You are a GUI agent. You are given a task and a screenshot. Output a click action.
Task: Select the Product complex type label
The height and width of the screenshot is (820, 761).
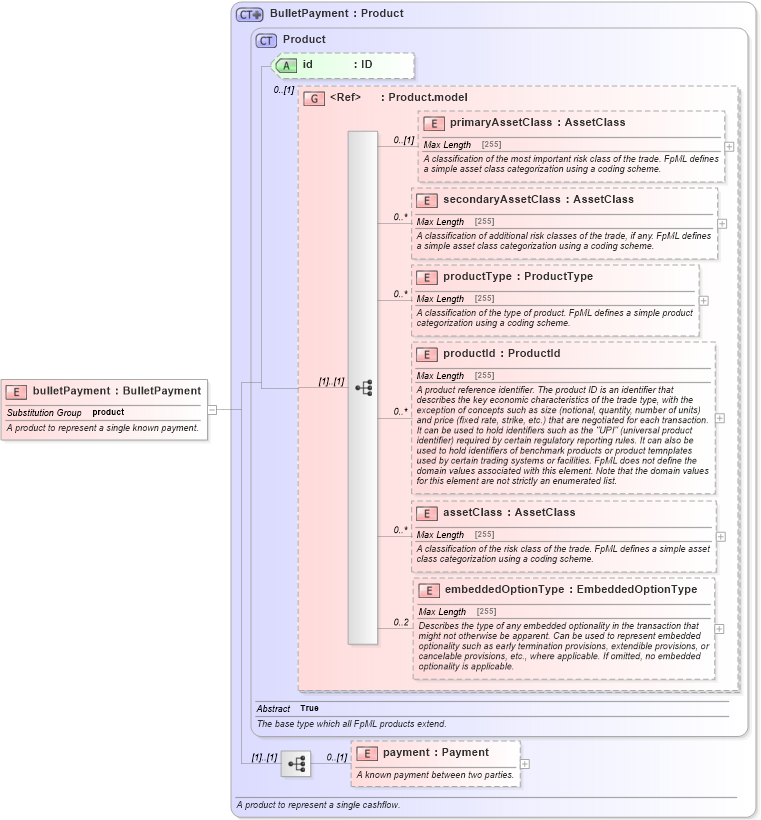tap(304, 40)
